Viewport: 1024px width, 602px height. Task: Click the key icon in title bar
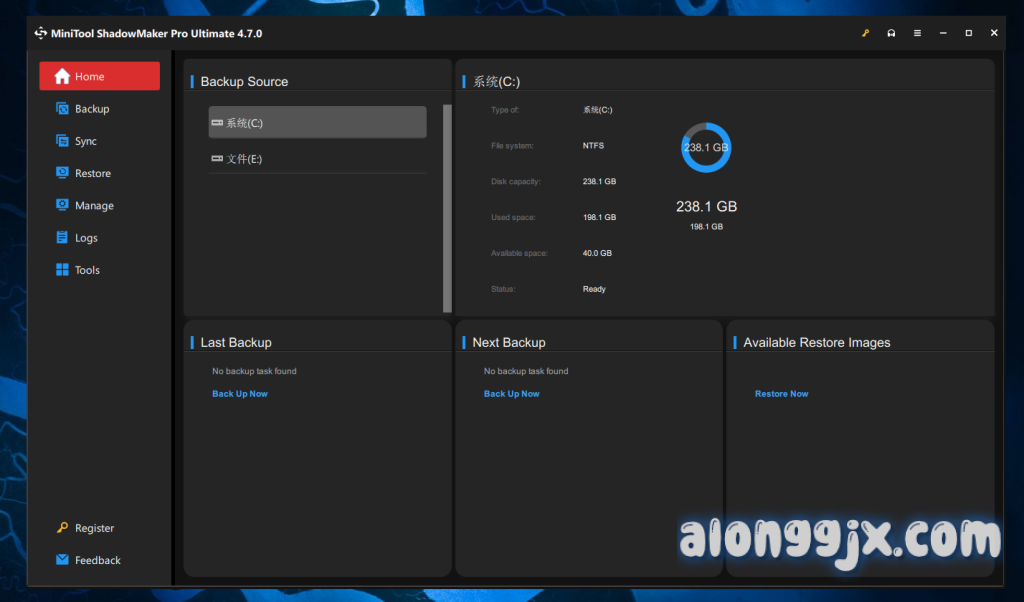click(866, 33)
